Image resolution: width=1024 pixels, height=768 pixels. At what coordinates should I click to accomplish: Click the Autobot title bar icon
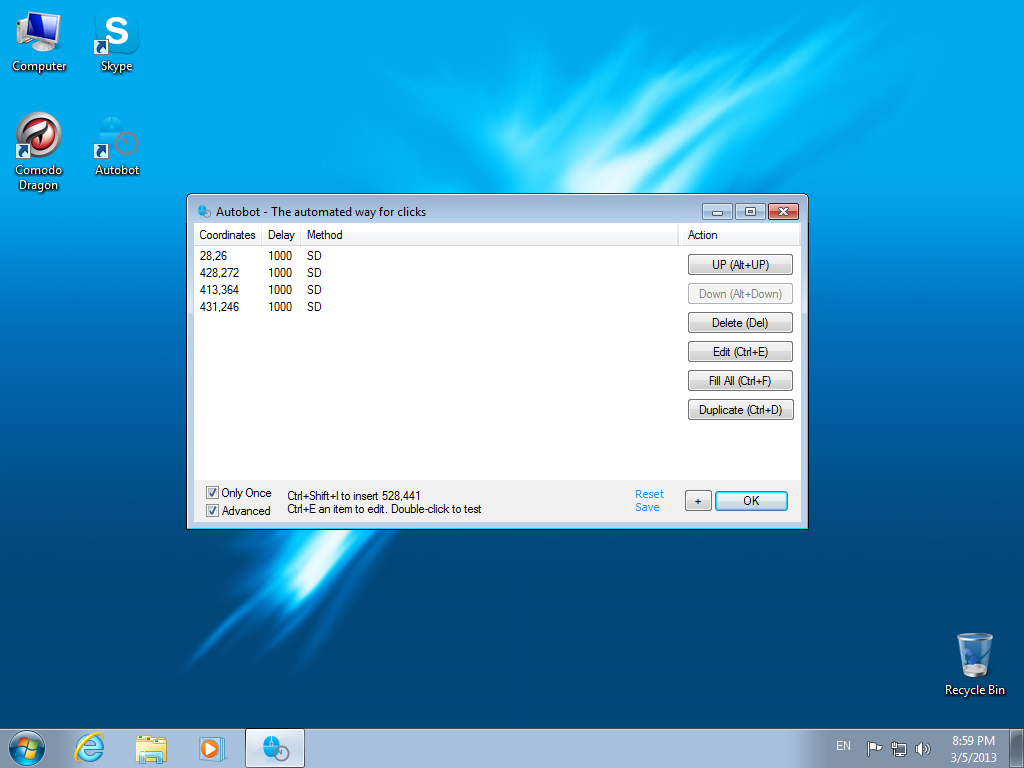(x=204, y=212)
